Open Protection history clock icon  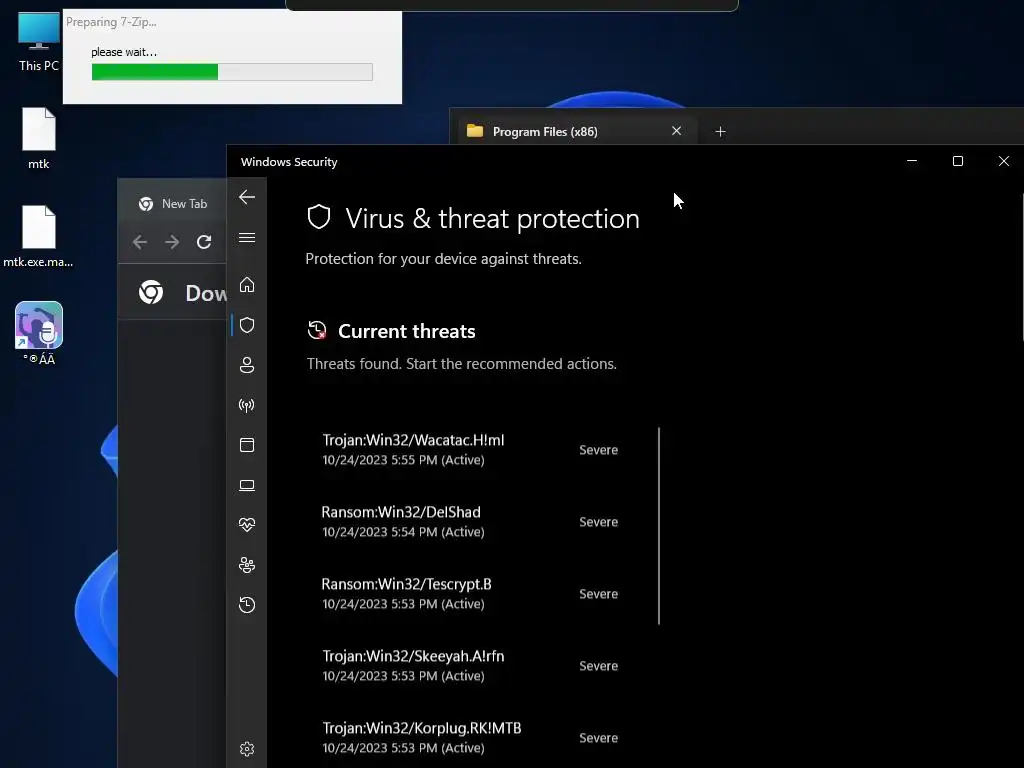pos(247,605)
